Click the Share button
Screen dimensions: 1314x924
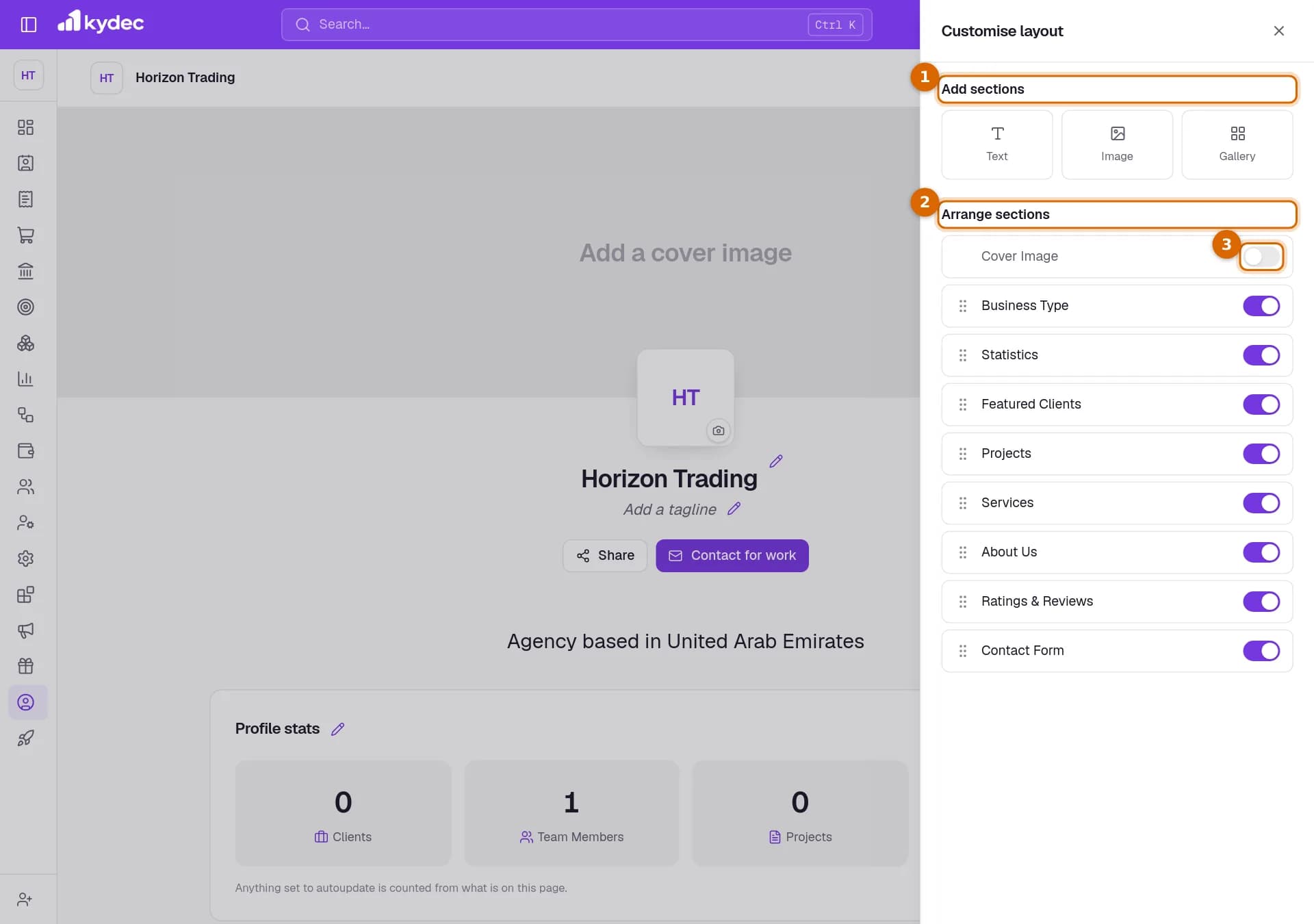(605, 556)
